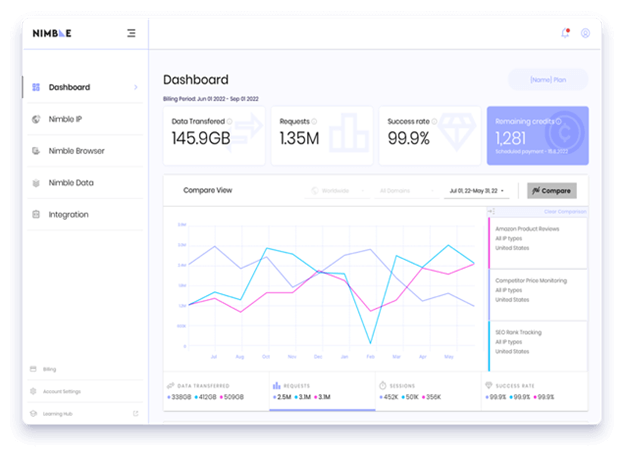
Task: Click the Clear Comparison link
Action: [x=565, y=212]
